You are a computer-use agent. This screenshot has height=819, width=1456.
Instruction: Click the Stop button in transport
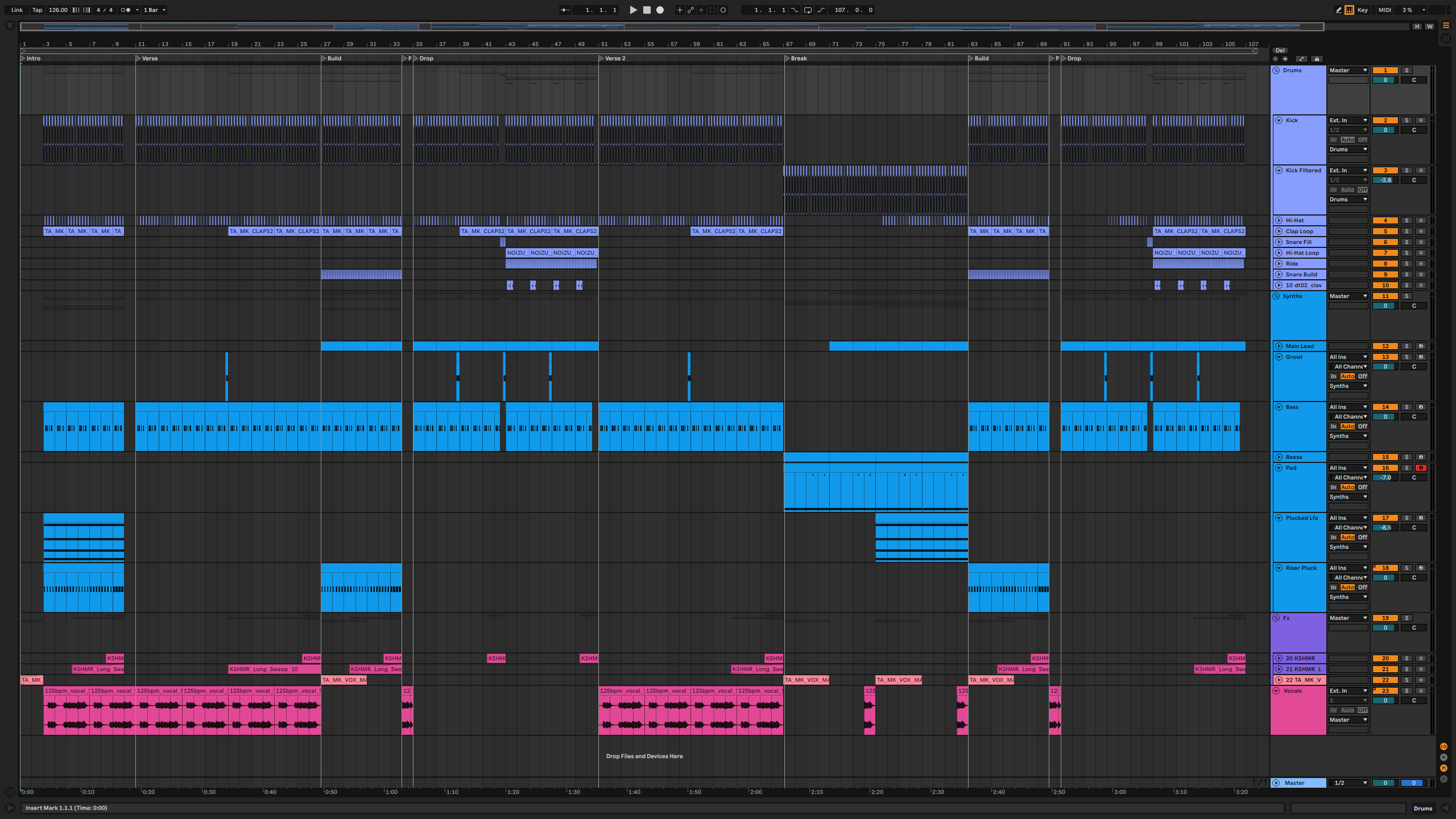(x=647, y=10)
